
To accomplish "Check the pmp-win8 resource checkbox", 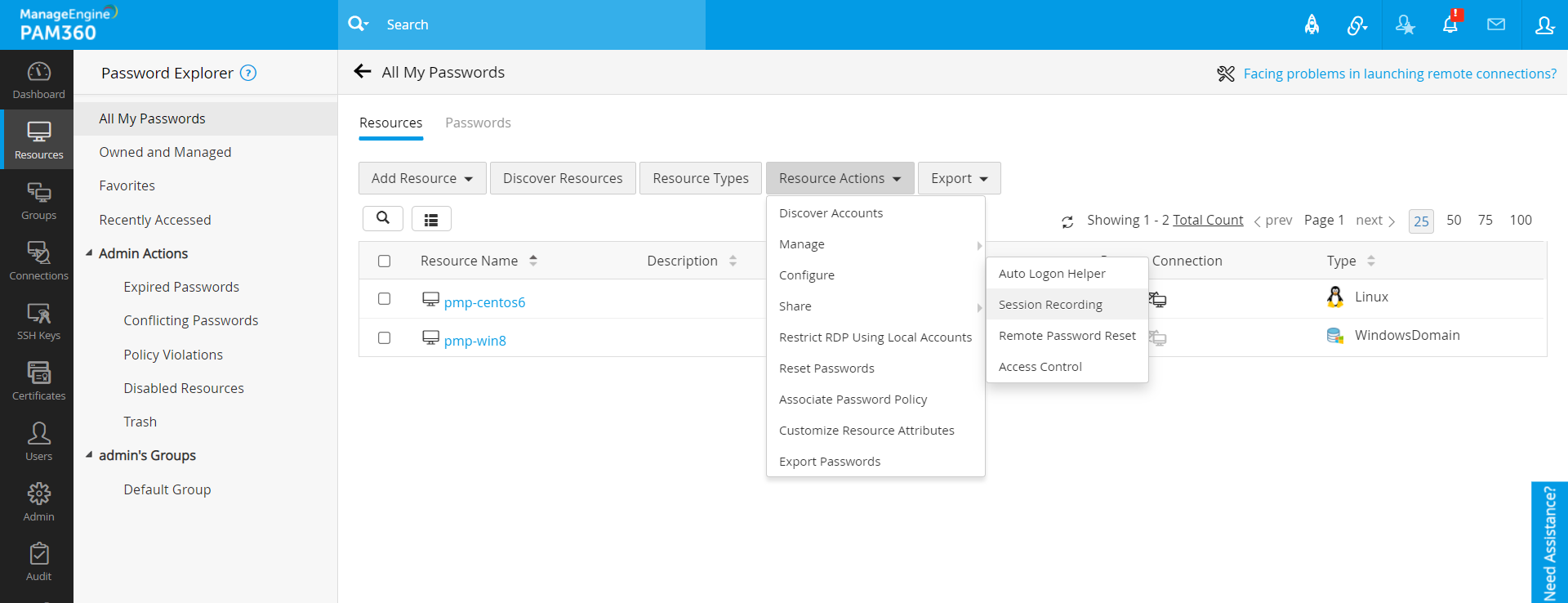I will coord(384,338).
